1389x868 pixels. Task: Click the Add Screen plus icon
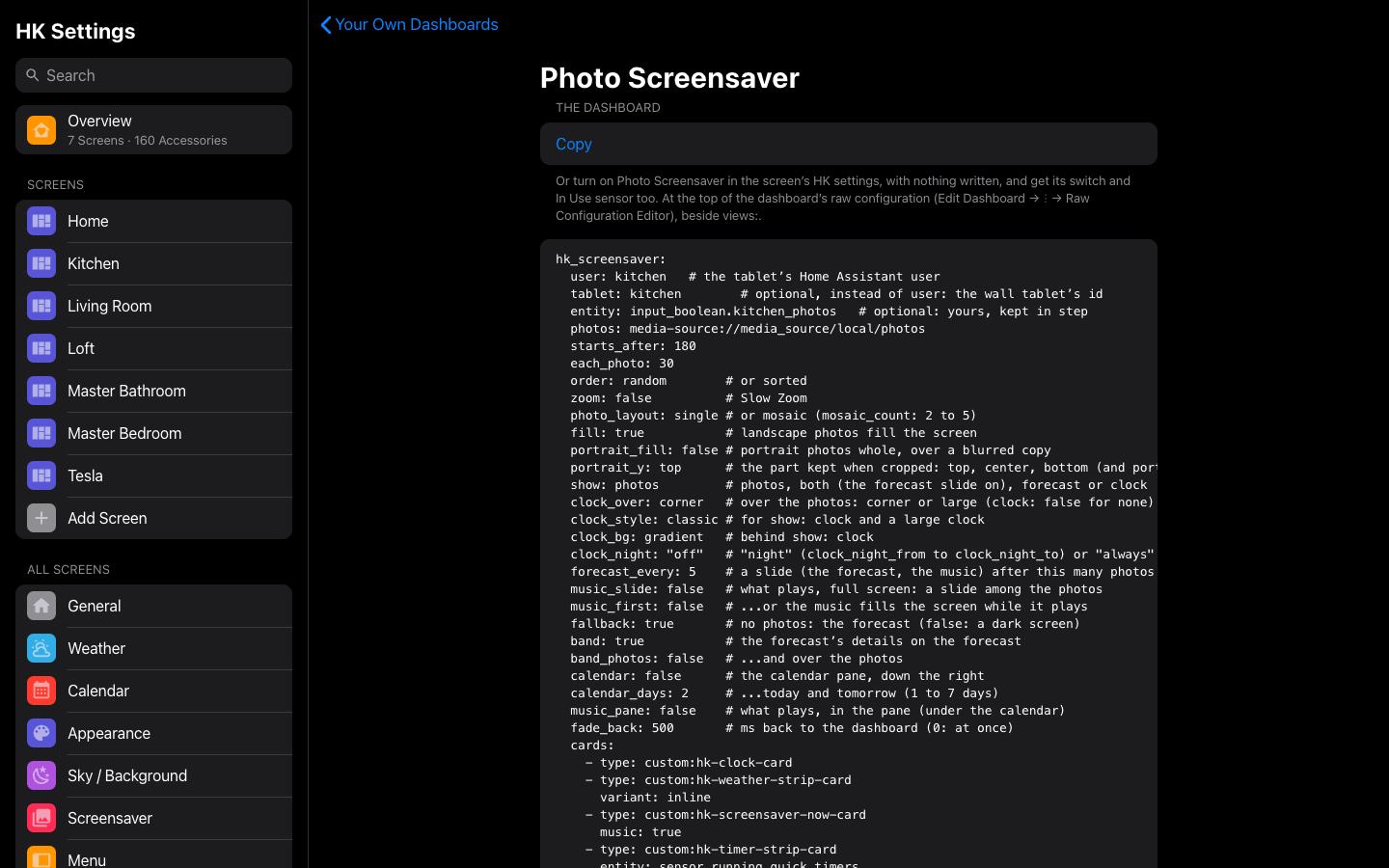point(41,518)
